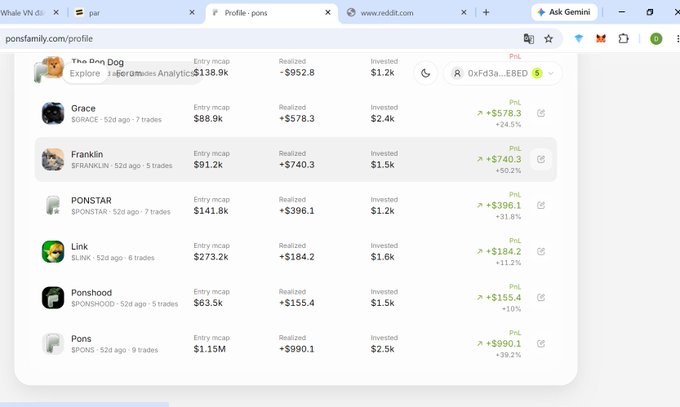This screenshot has height=407, width=680.
Task: Open the green Chrome profile avatar
Action: pyautogui.click(x=656, y=39)
